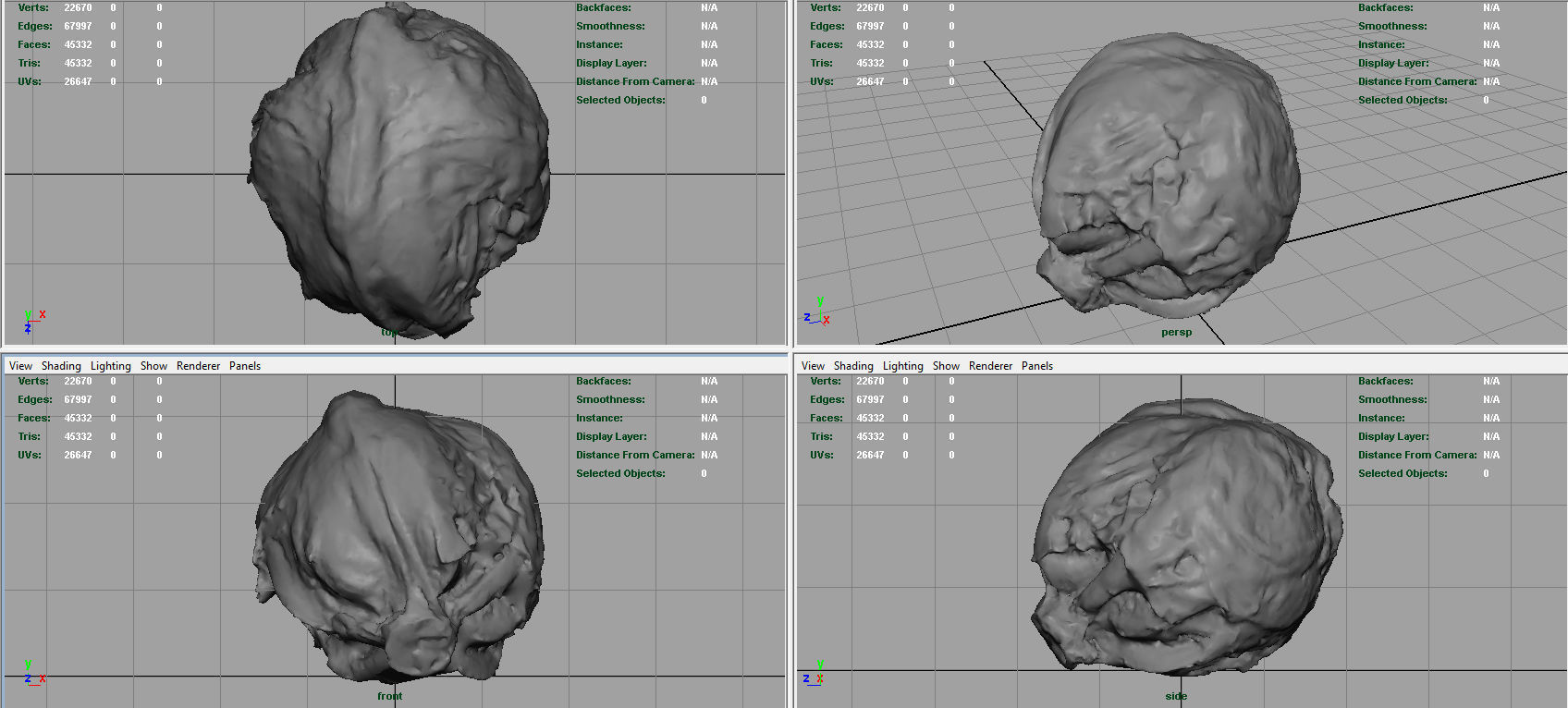Viewport: 1568px width, 708px height.
Task: Click the 'Smoothness:' HUD label in the persp view
Action: pyautogui.click(x=1392, y=26)
